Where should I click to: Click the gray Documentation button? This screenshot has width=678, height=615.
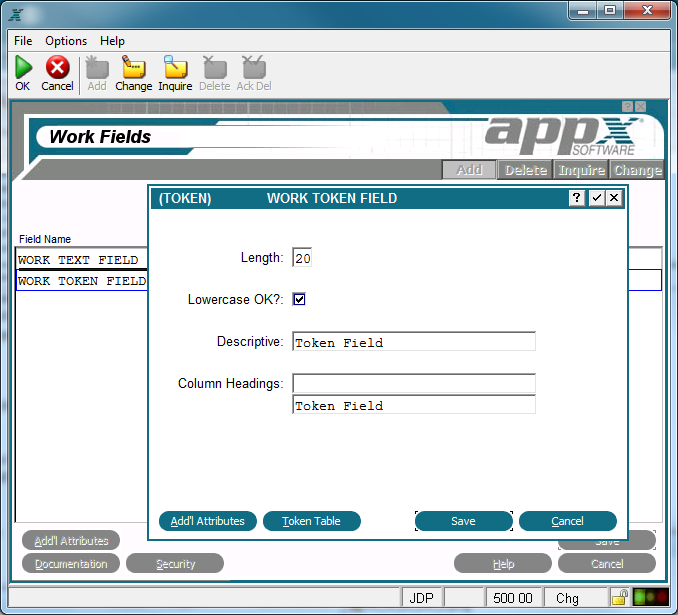71,564
